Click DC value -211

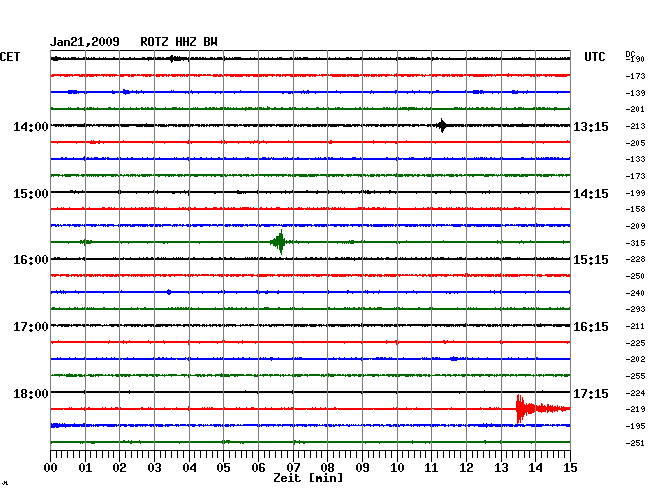635,326
